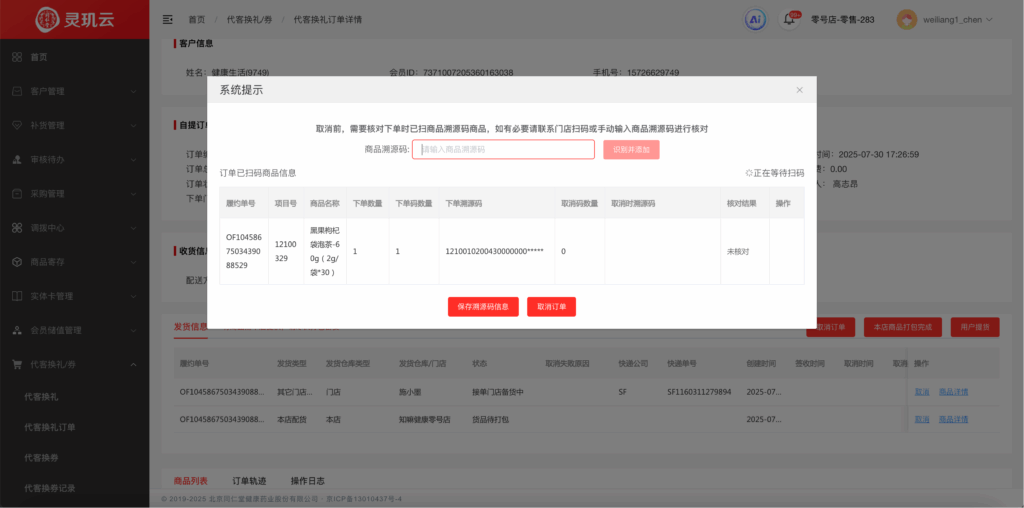Switch to the 操作日志 tab
Screen dimensions: 1024x508
(307, 481)
